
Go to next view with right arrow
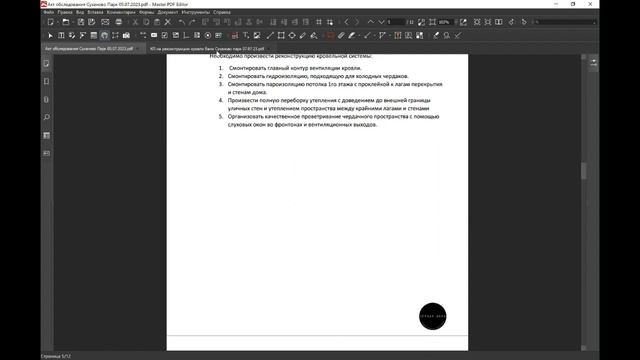point(357,22)
